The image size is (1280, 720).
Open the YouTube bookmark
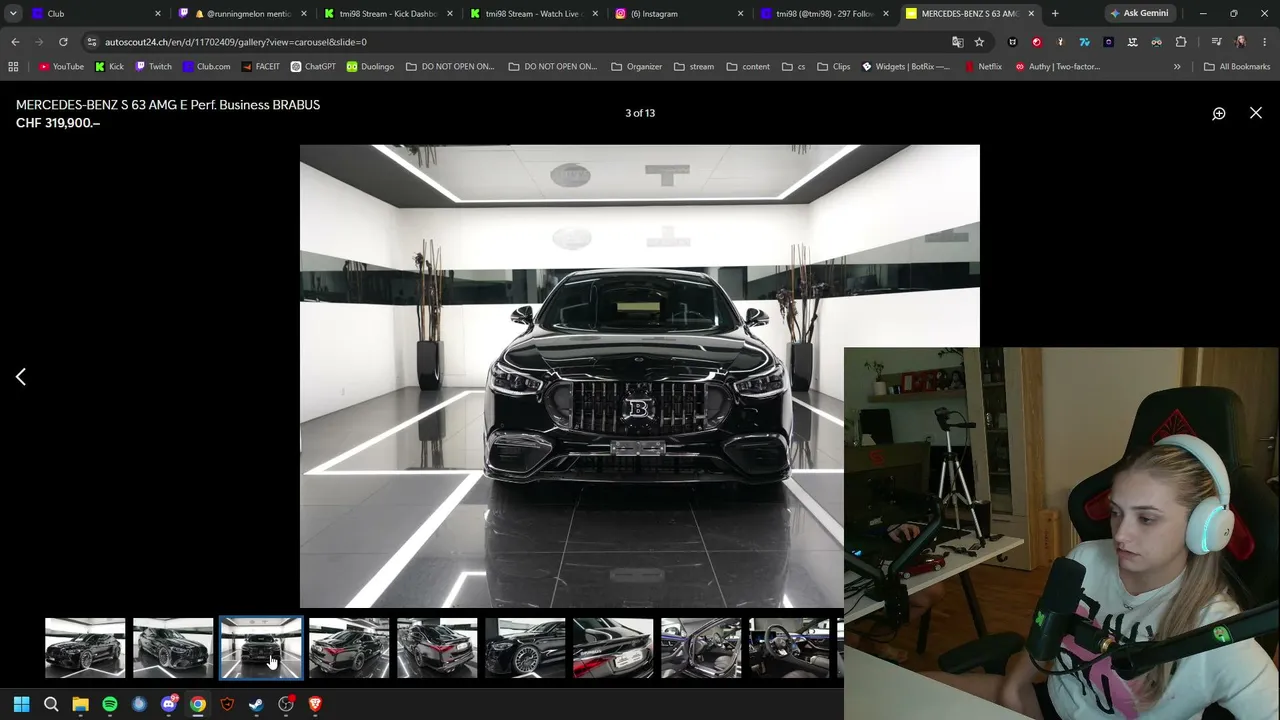pos(61,67)
